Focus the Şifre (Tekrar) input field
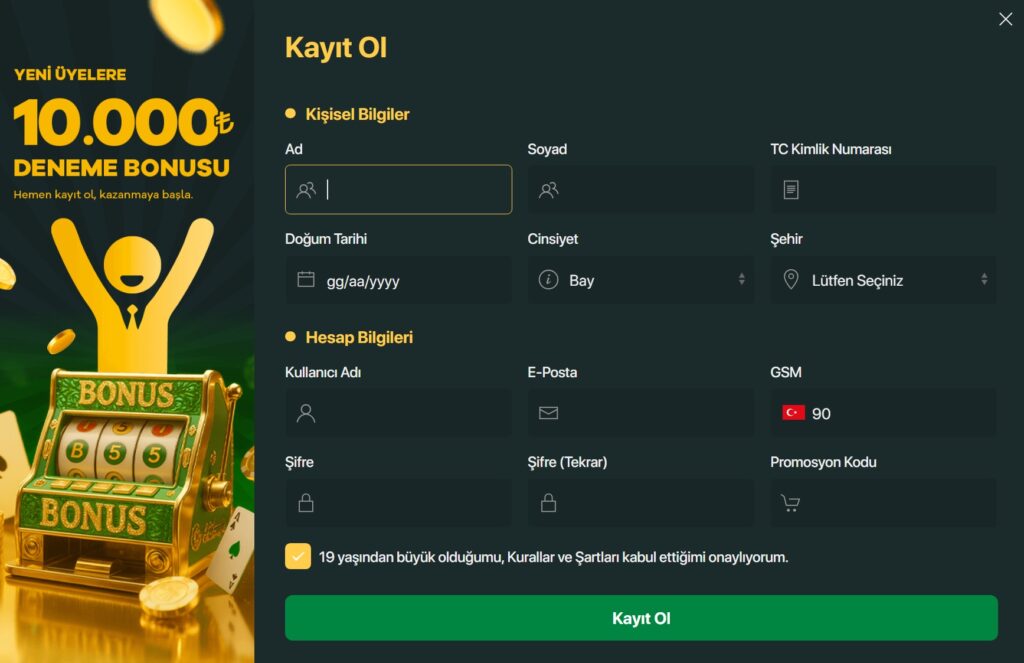Viewport: 1024px width, 663px height. [641, 503]
